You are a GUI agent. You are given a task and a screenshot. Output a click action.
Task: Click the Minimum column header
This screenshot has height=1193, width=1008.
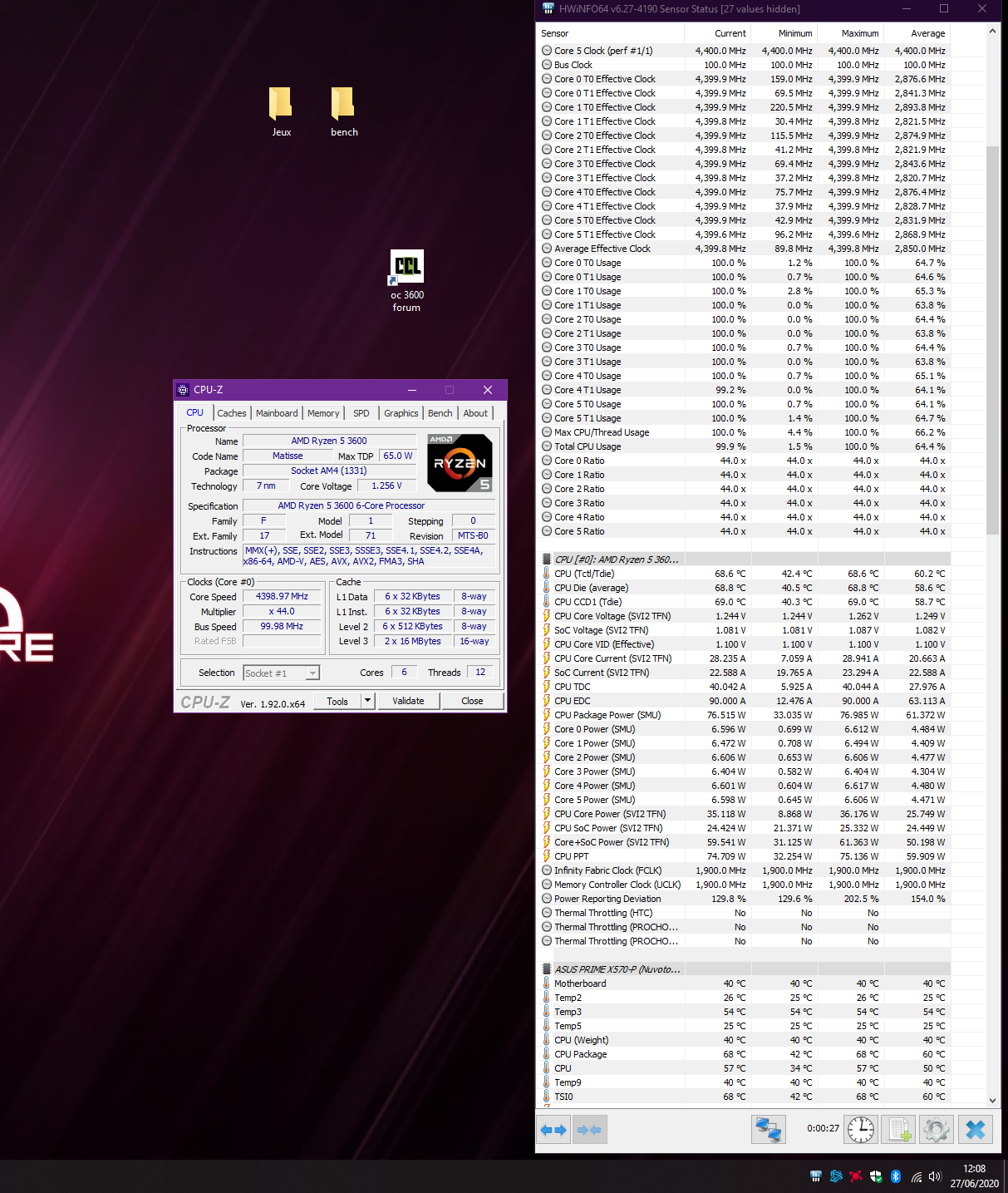point(784,33)
